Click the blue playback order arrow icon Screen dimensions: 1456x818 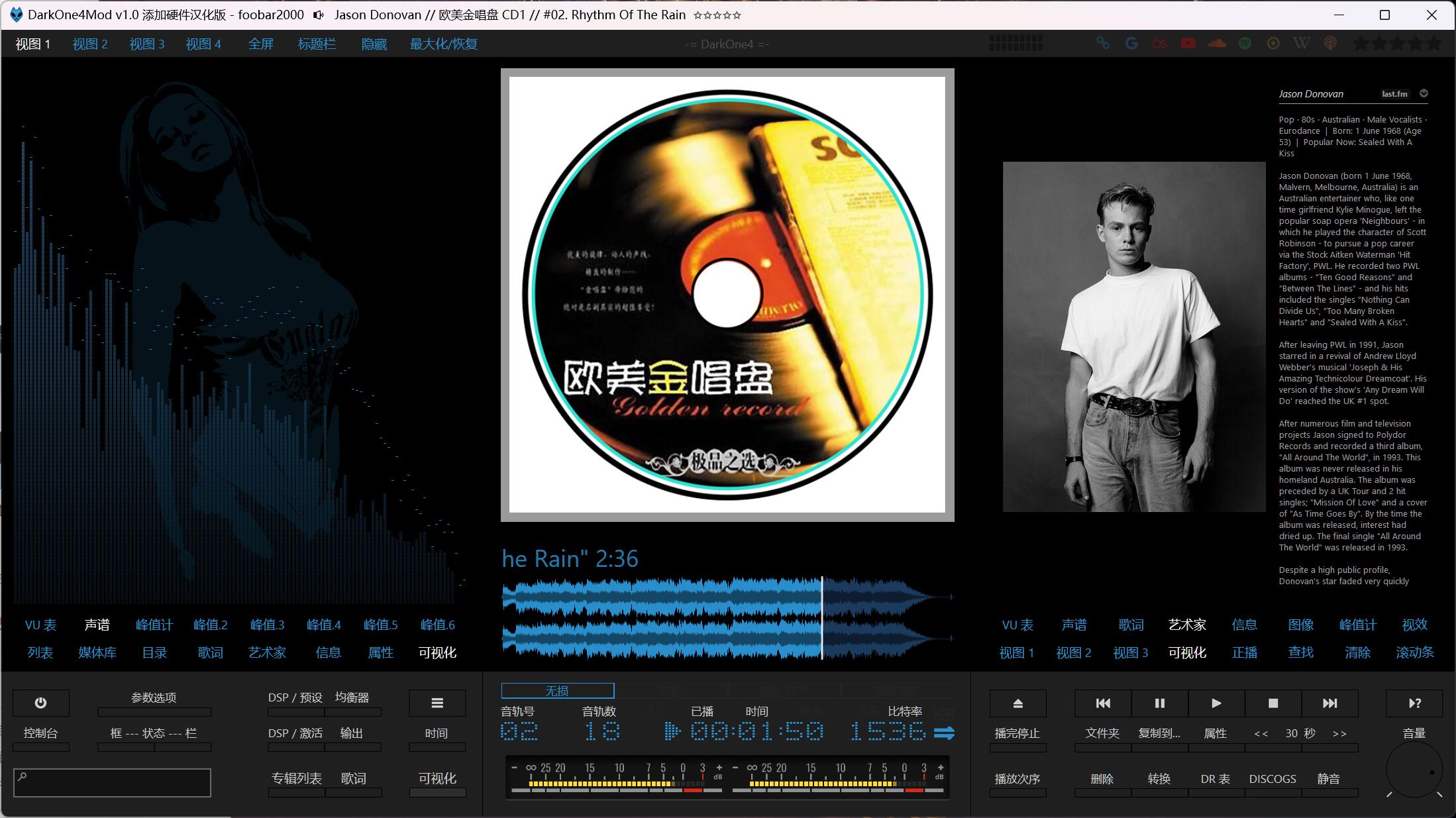944,733
